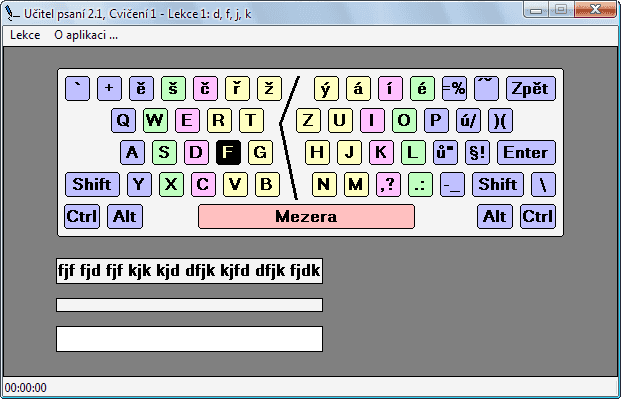
Task: Click the L key
Action: click(x=413, y=152)
